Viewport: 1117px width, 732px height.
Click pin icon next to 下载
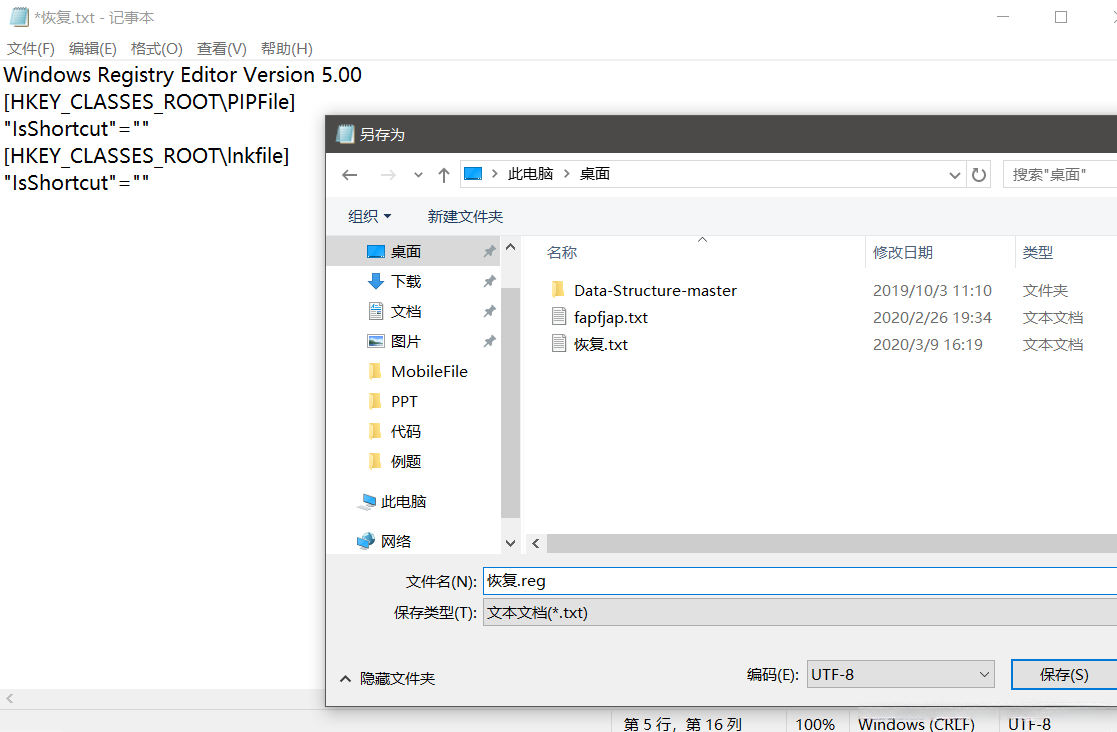pos(489,281)
